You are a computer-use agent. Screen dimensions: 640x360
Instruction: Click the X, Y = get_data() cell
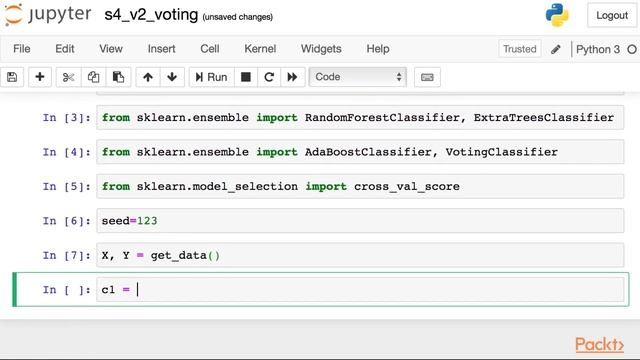(360, 256)
